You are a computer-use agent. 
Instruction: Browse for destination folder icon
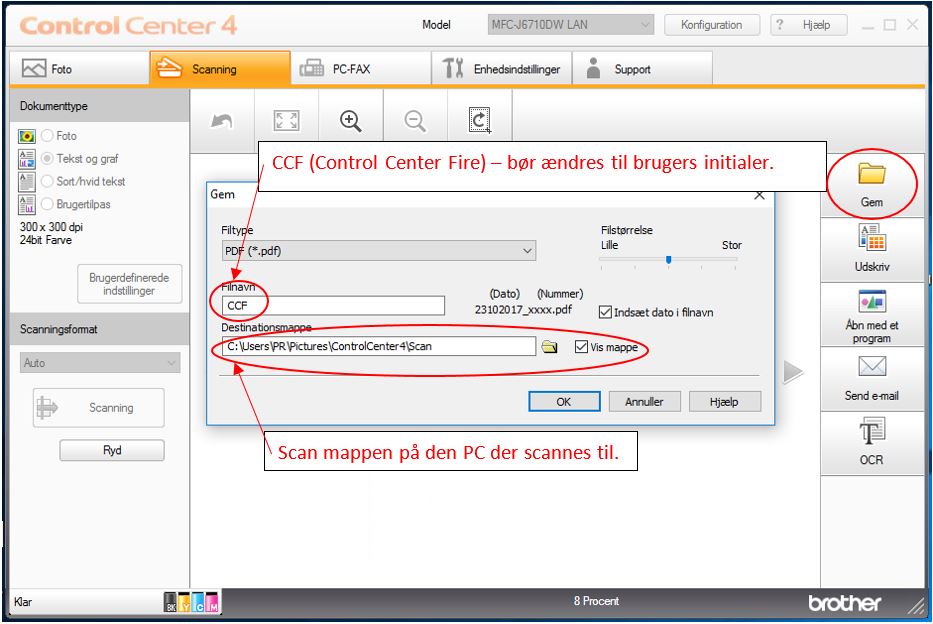[549, 347]
